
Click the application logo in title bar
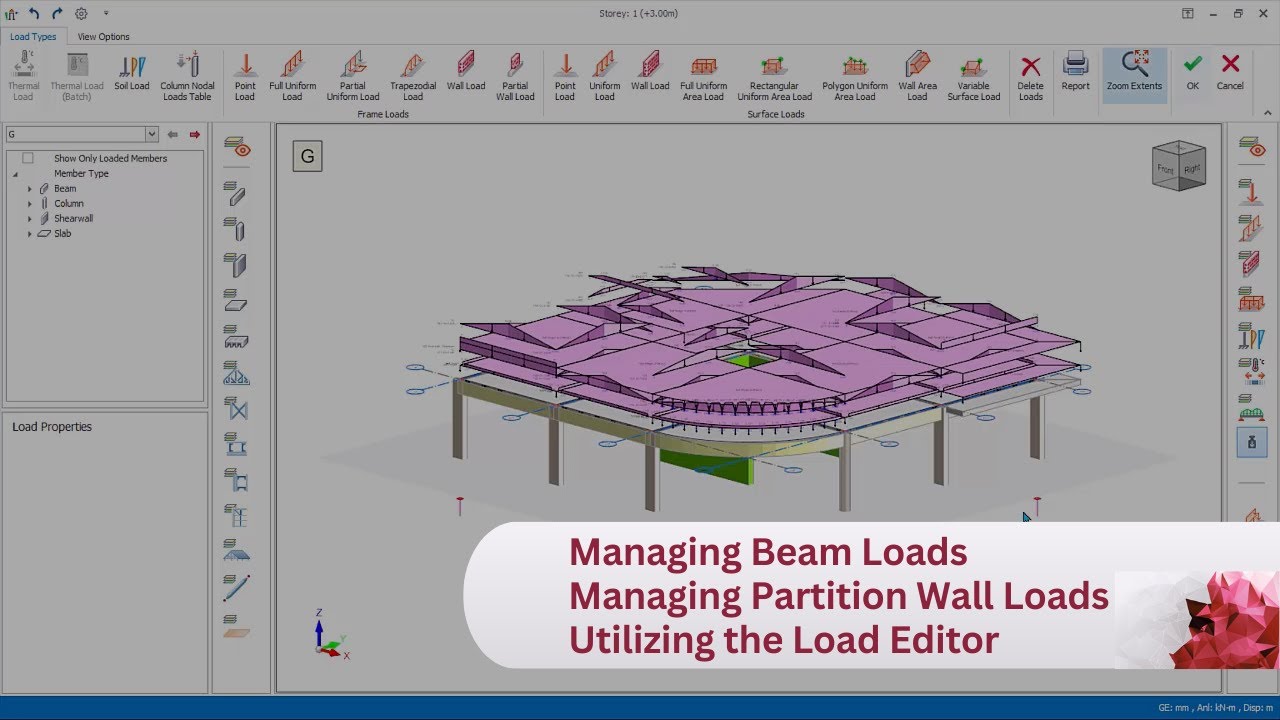click(11, 14)
